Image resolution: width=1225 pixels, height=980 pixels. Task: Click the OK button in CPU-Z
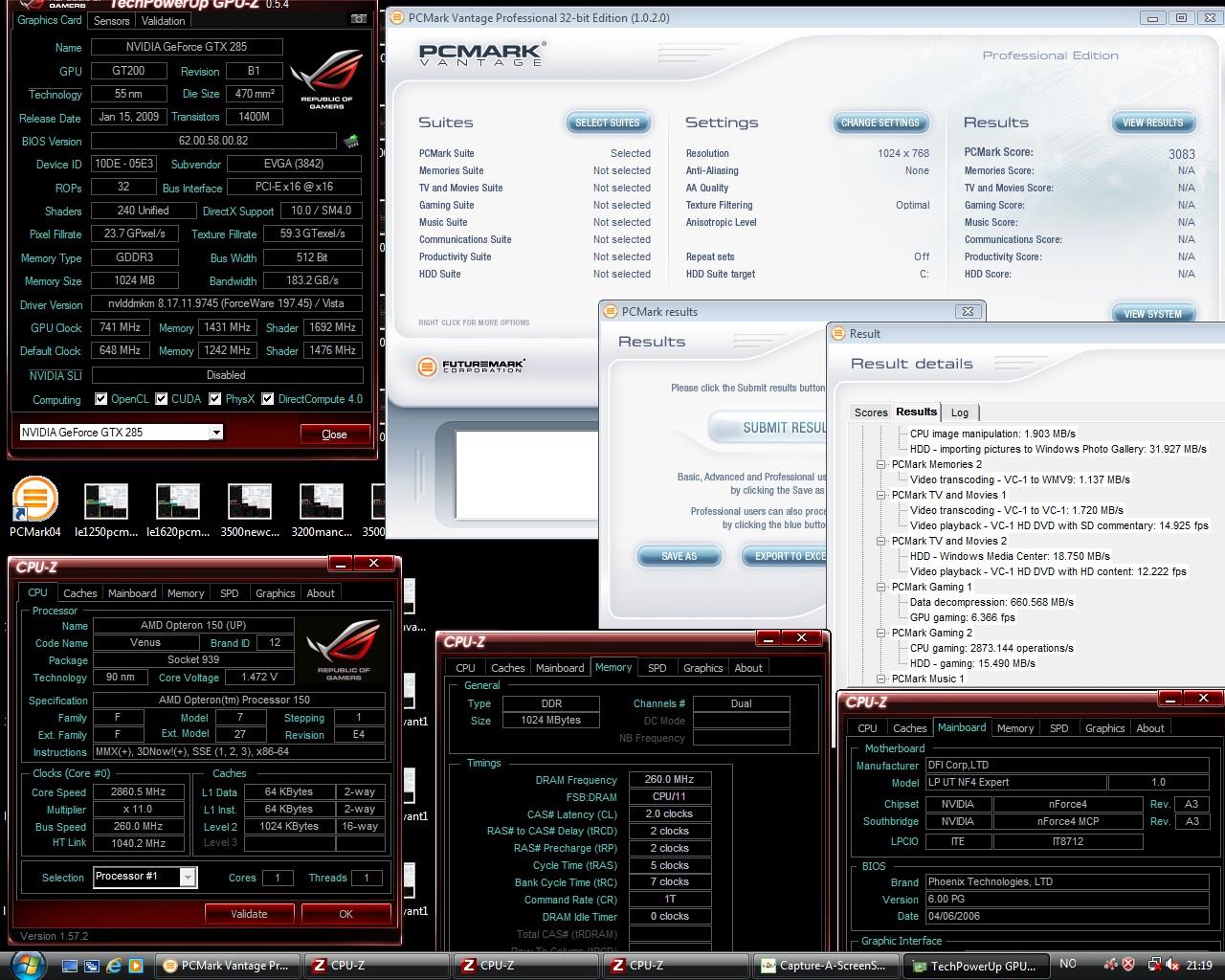(x=345, y=914)
